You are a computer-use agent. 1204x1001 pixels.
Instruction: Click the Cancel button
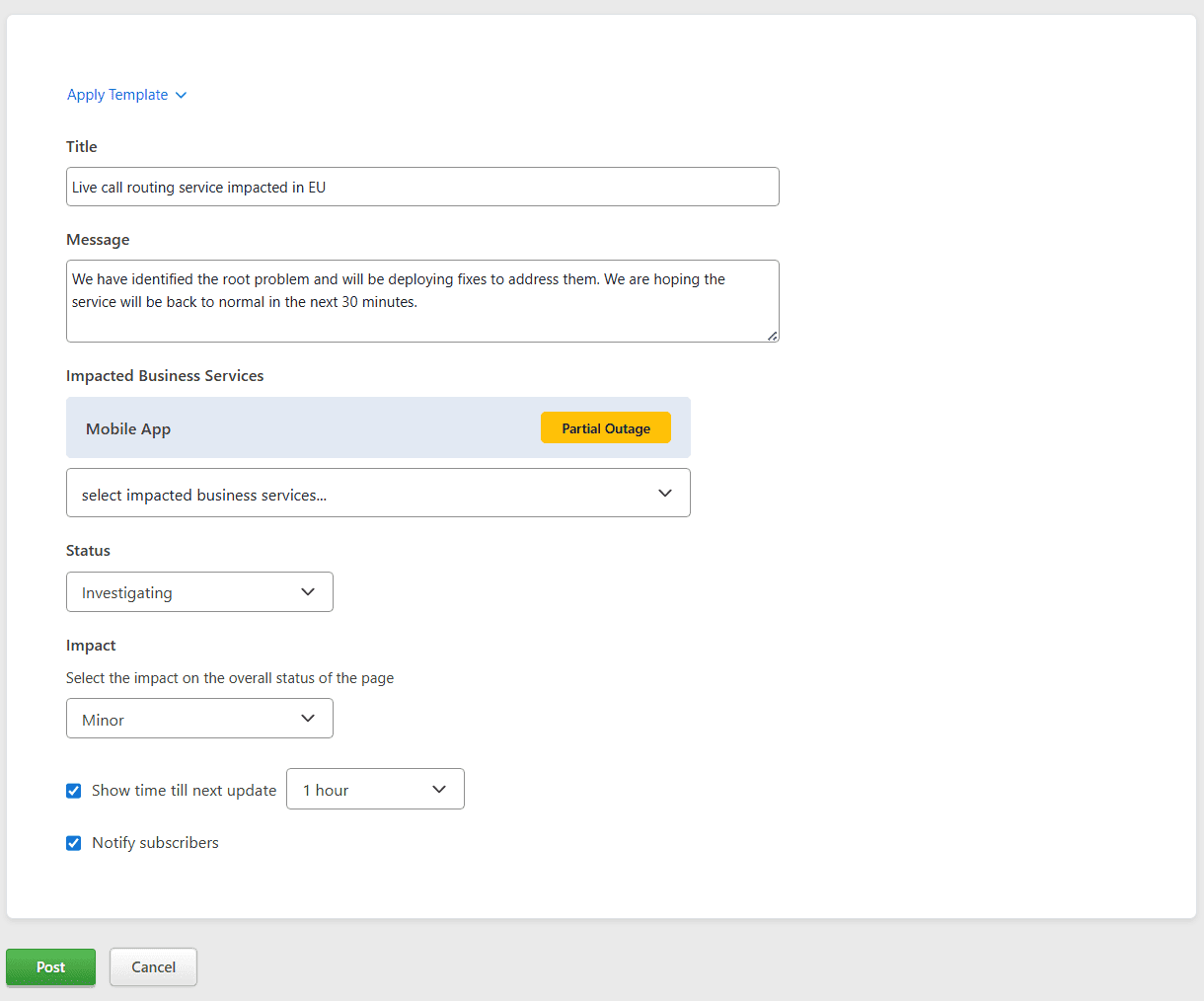153,967
